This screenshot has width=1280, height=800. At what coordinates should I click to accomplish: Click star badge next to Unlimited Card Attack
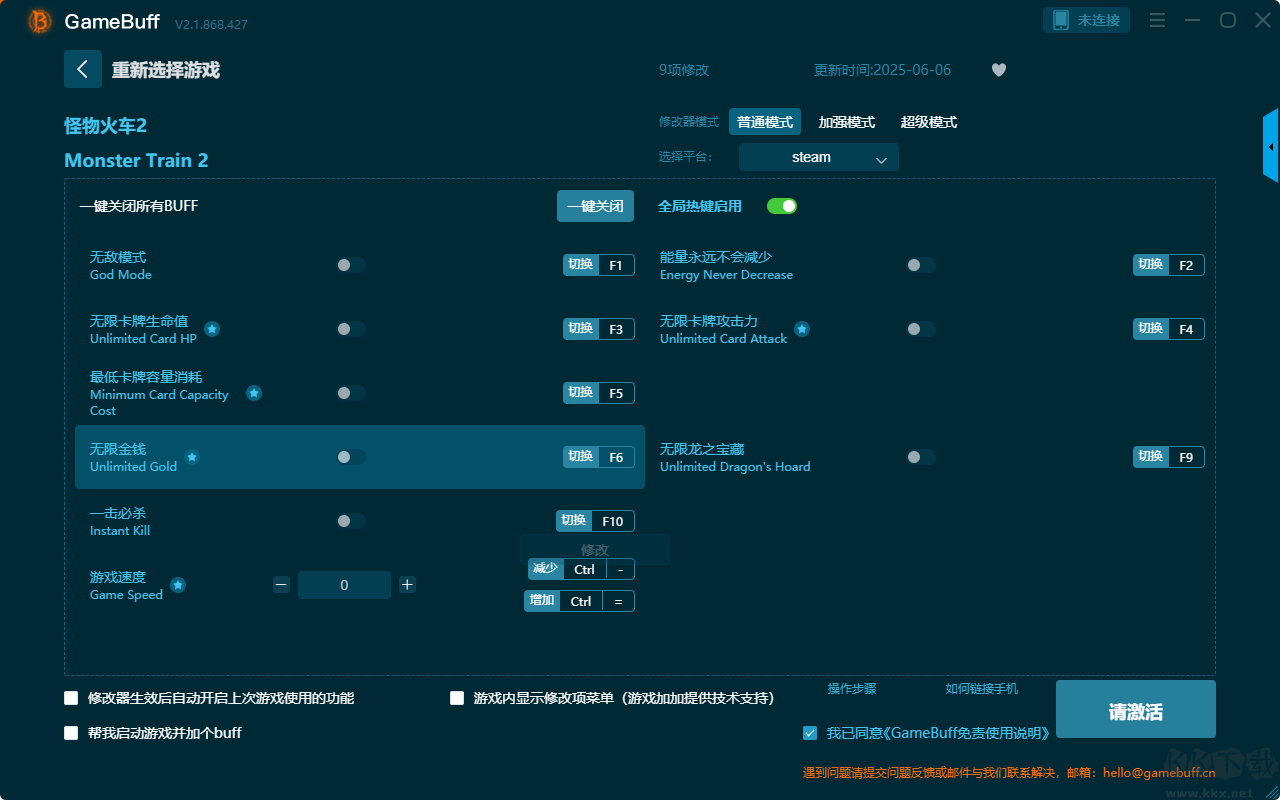[802, 329]
